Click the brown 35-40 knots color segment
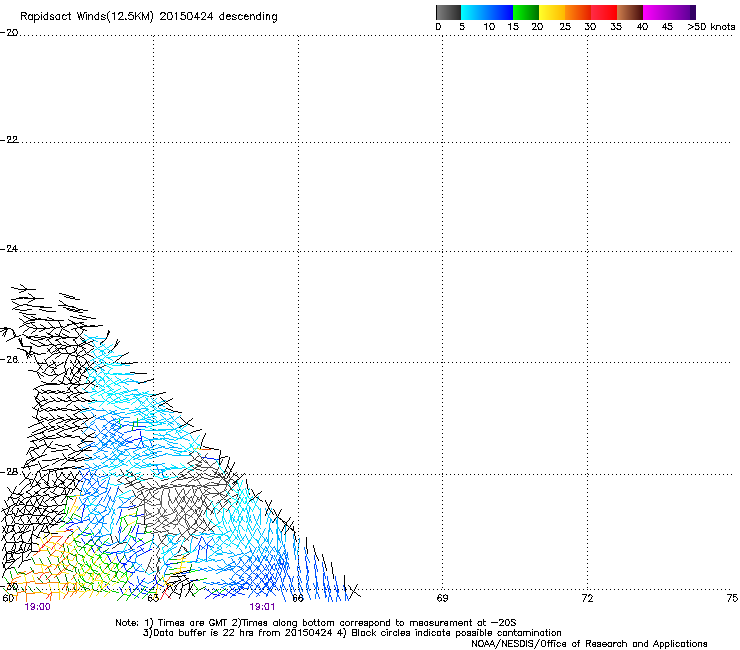The height and width of the screenshot is (650, 740). pyautogui.click(x=630, y=12)
